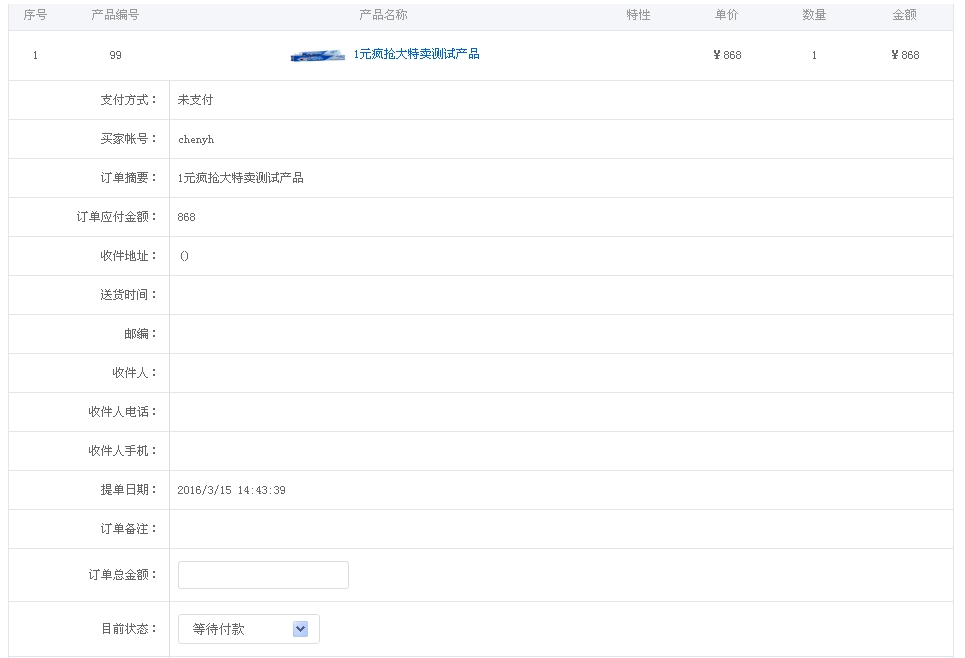
Task: Click the 单价 column header
Action: [x=727, y=15]
